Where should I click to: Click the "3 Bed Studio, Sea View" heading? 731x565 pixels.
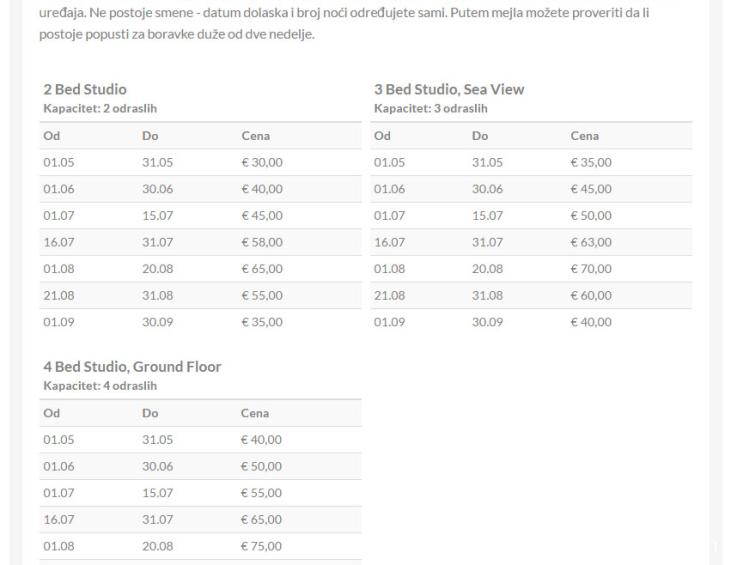pos(449,90)
